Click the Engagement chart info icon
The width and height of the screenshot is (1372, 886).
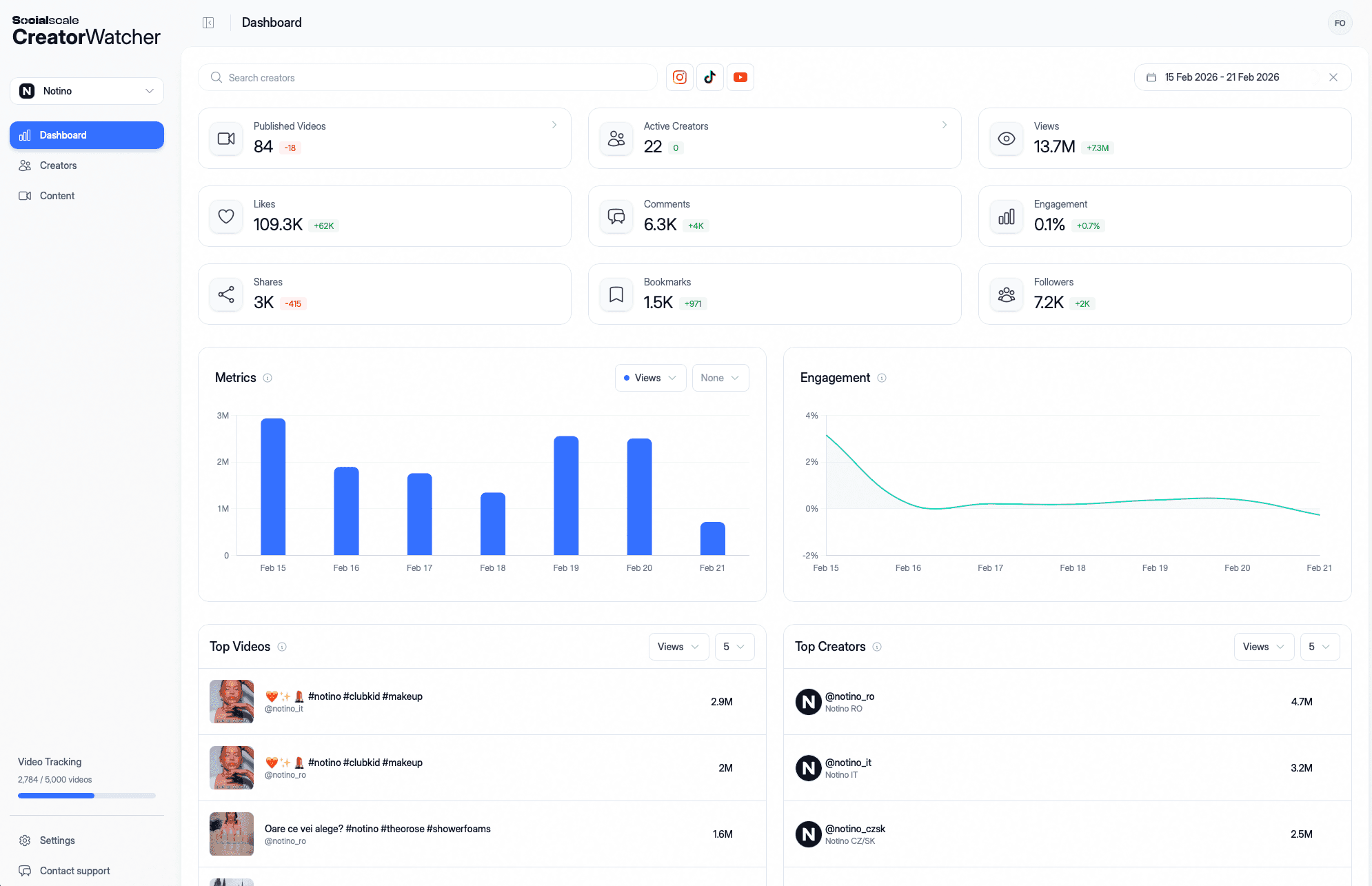point(881,378)
